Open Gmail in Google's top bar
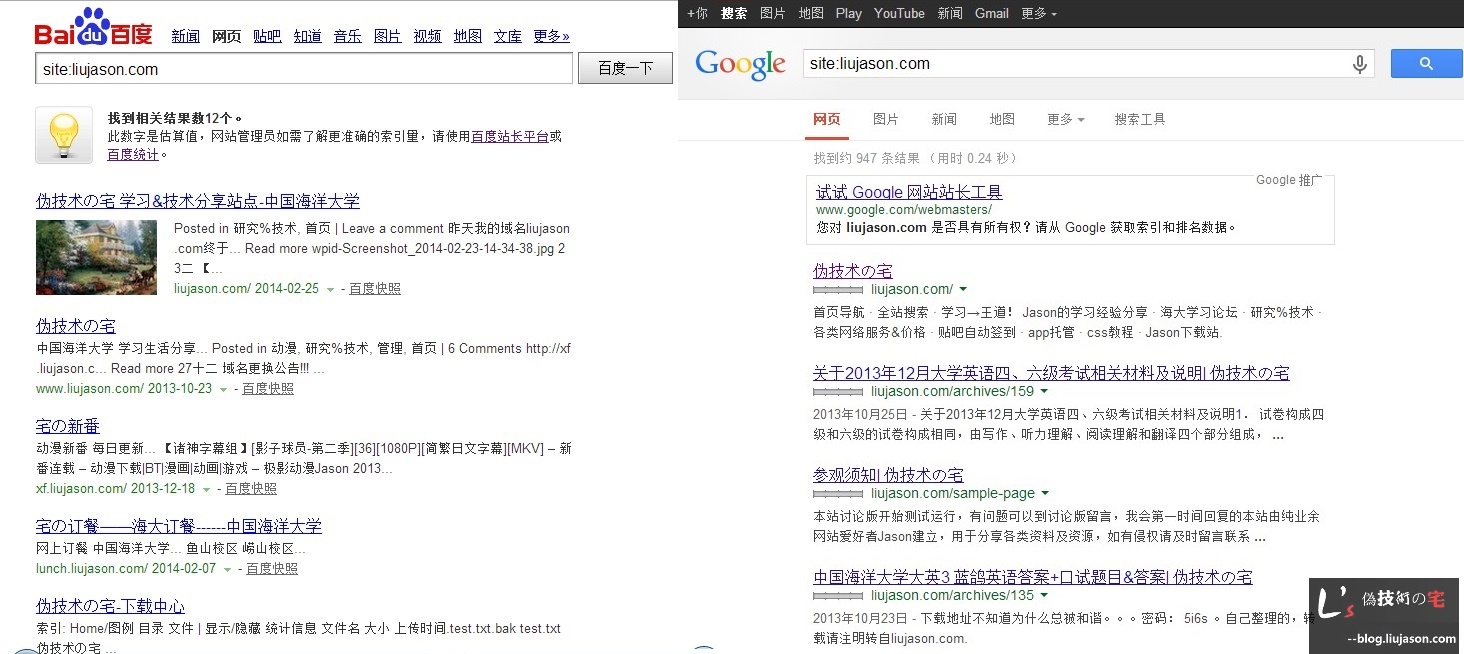This screenshot has width=1464, height=654. pyautogui.click(x=992, y=13)
